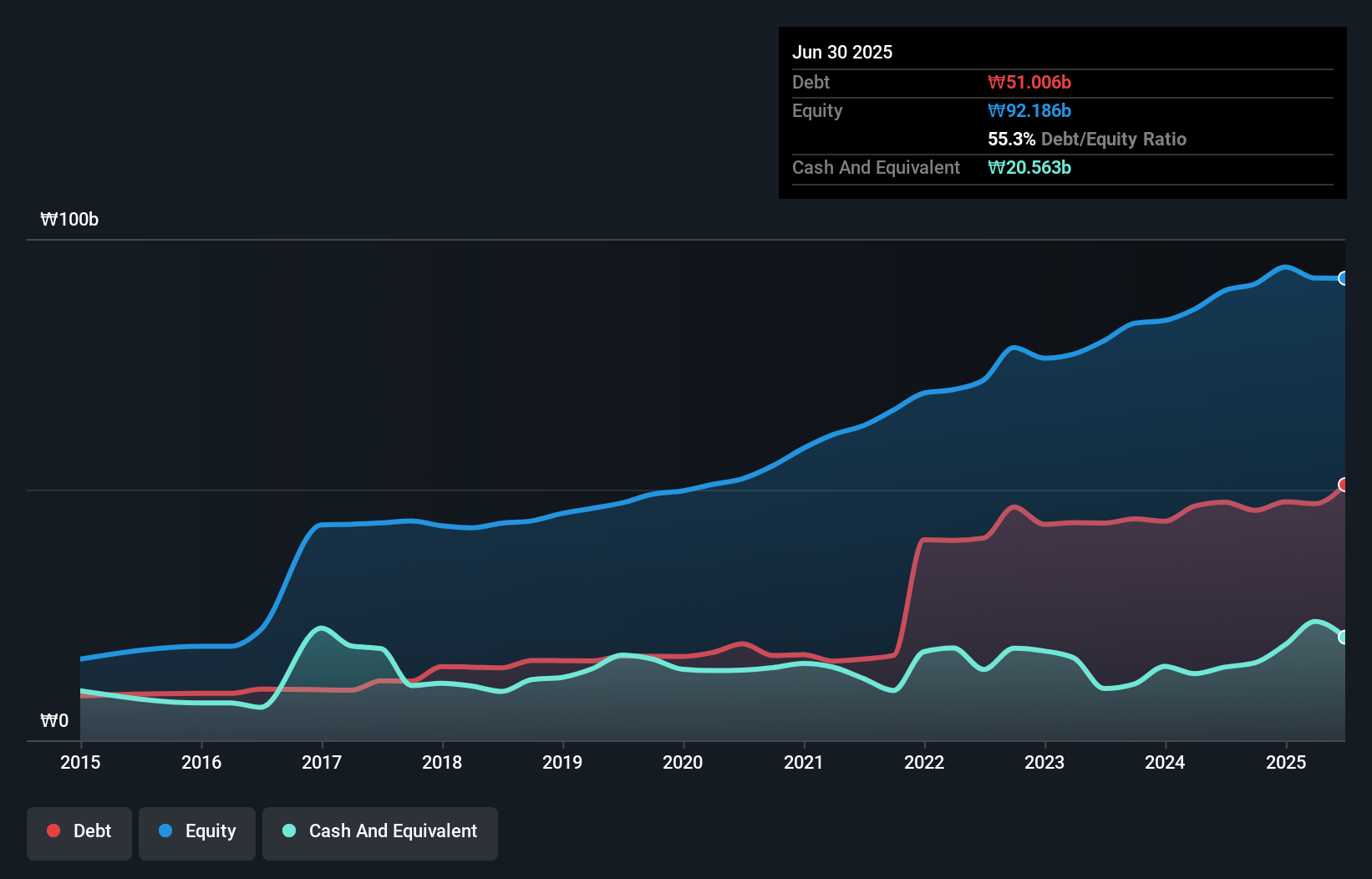Click the teal currency icon beside ₩20.563b
This screenshot has height=879, width=1372.
995,168
